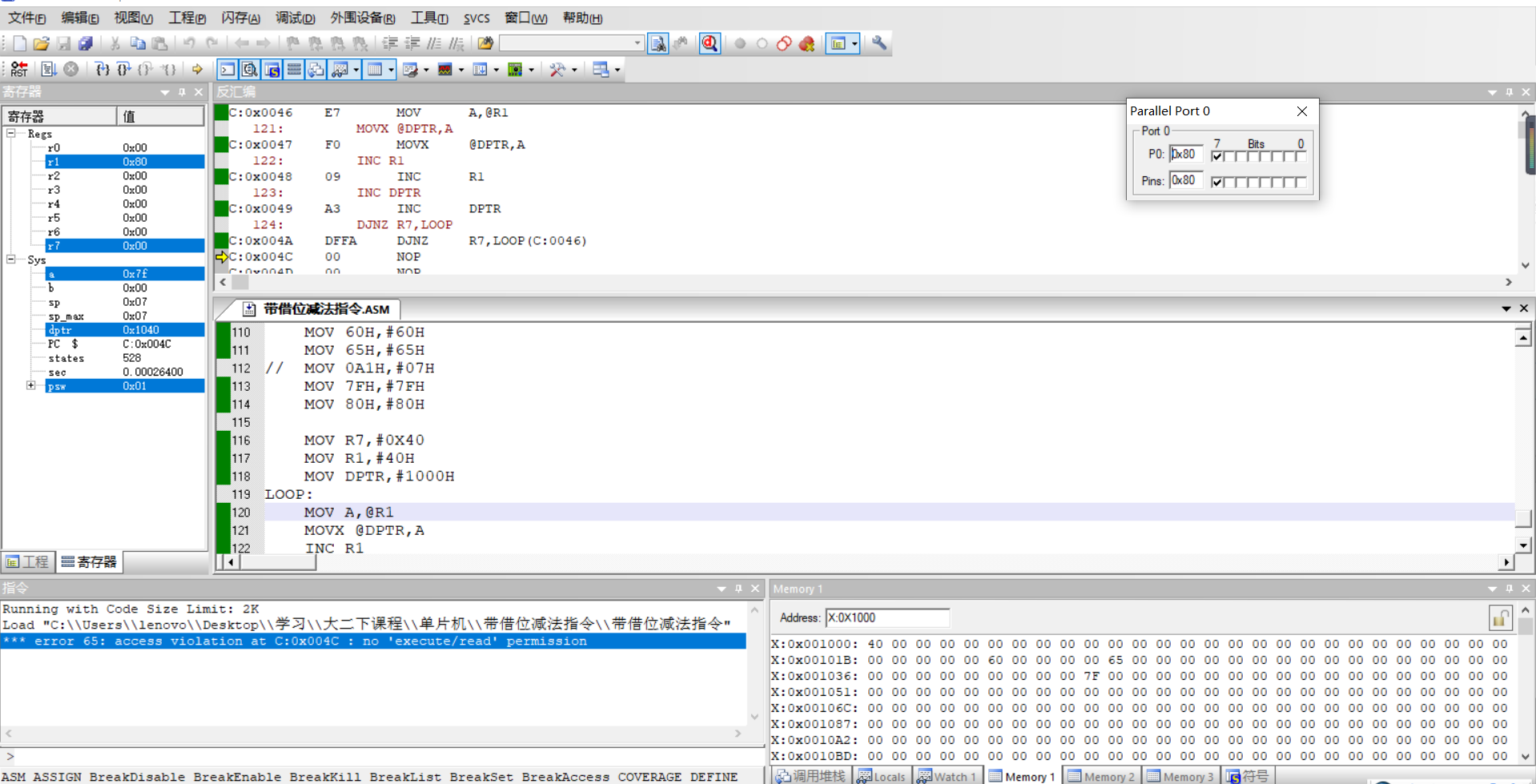Toggle the Registers Window icon
This screenshot has width=1536, height=784.
click(x=294, y=70)
